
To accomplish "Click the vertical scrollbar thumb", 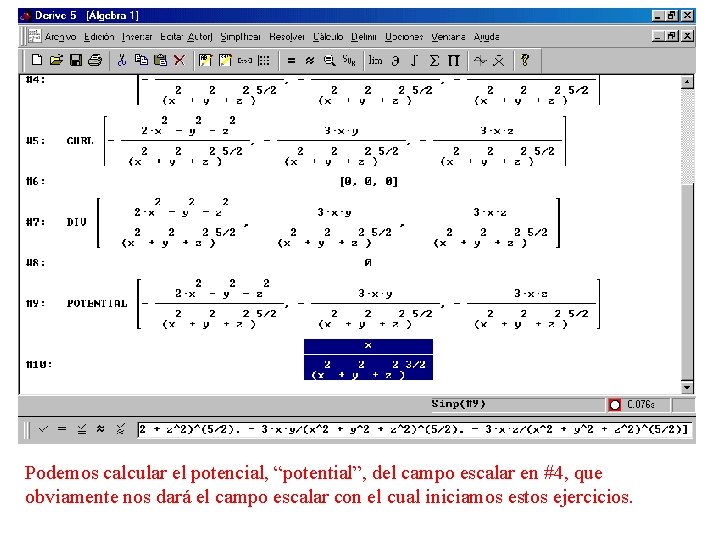I will pyautogui.click(x=687, y=282).
